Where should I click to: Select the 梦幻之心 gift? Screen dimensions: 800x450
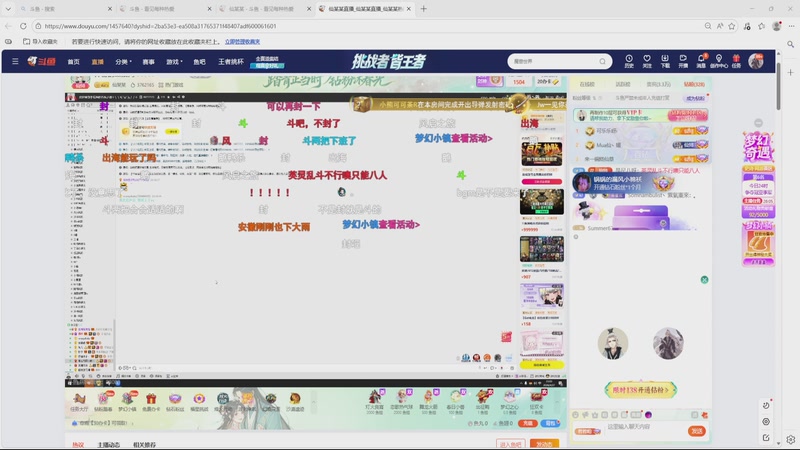509,402
